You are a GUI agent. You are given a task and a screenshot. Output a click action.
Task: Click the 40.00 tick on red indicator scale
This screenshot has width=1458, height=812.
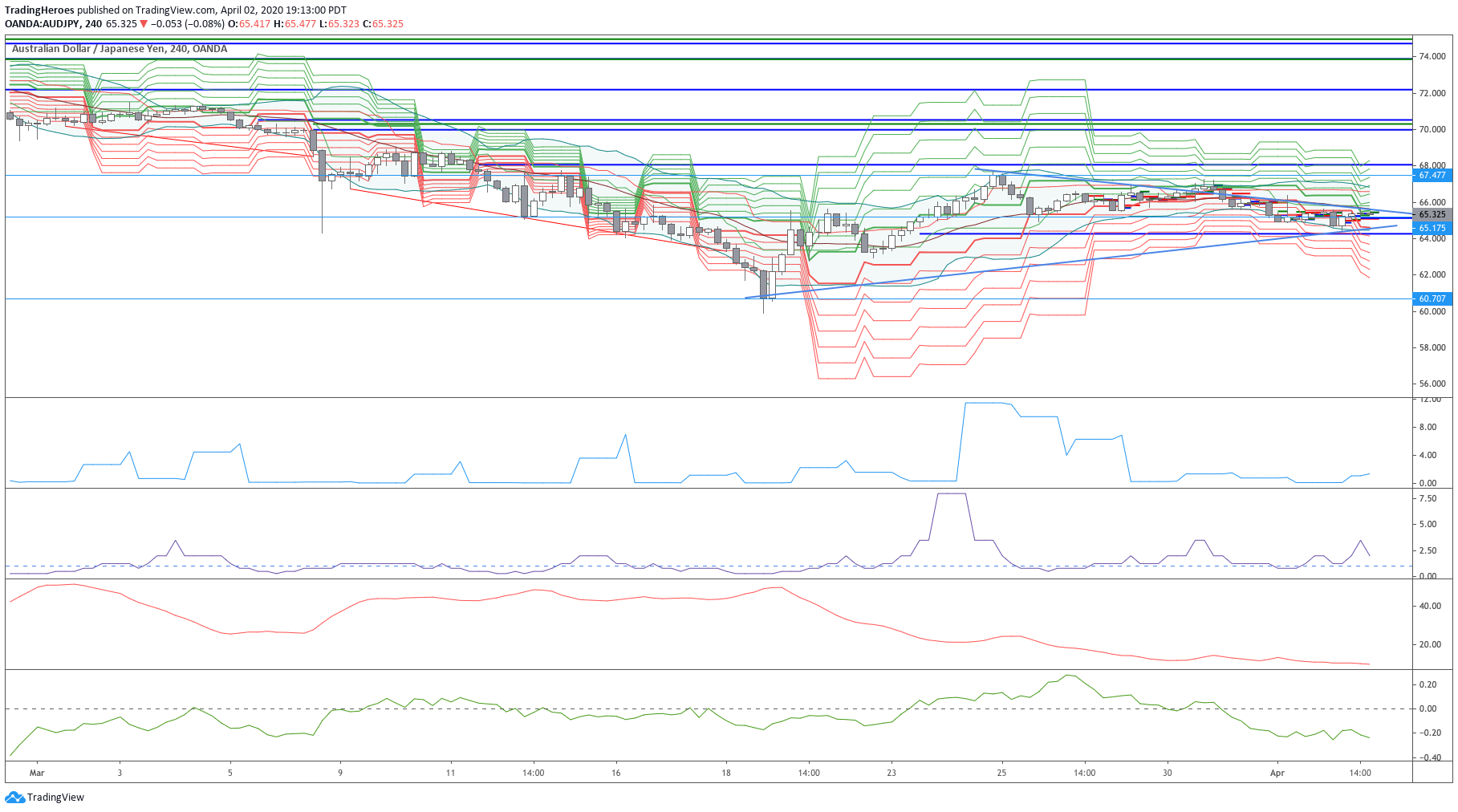(x=1430, y=606)
